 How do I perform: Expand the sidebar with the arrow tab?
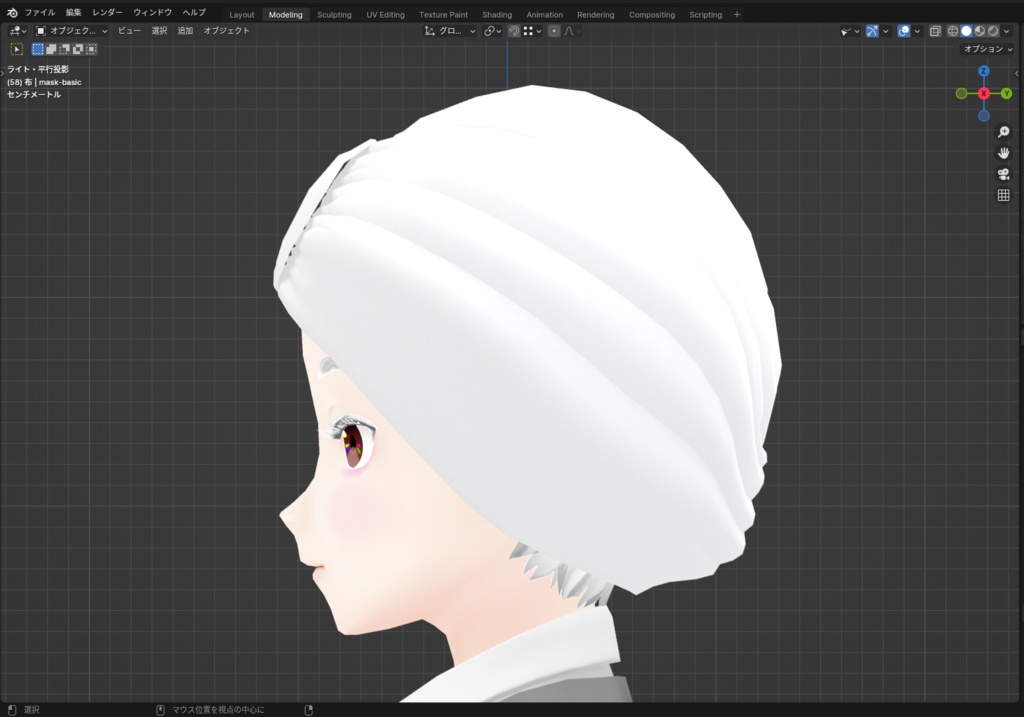(1017, 73)
